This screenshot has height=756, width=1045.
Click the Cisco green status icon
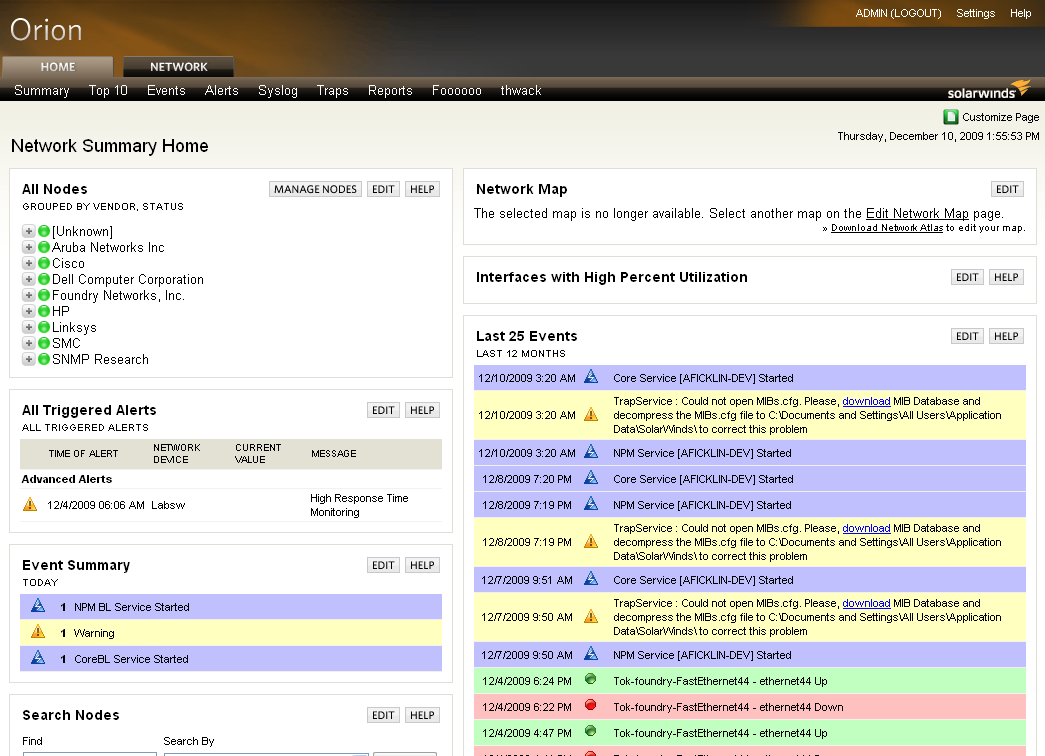[x=44, y=264]
